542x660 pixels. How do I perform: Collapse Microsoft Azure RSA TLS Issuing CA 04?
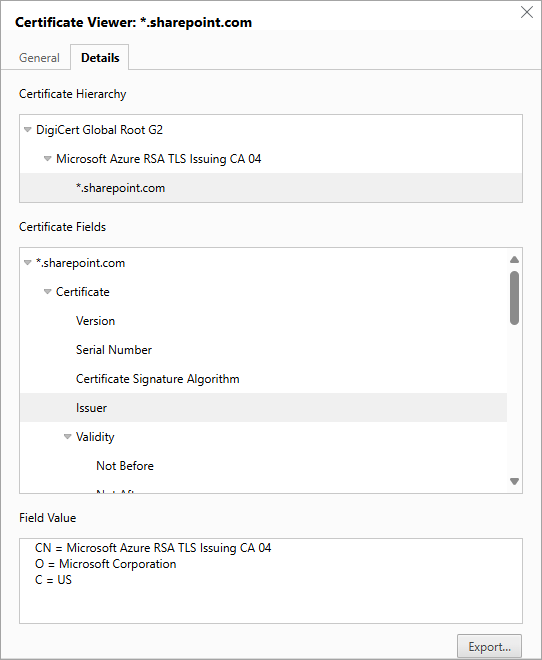48,159
